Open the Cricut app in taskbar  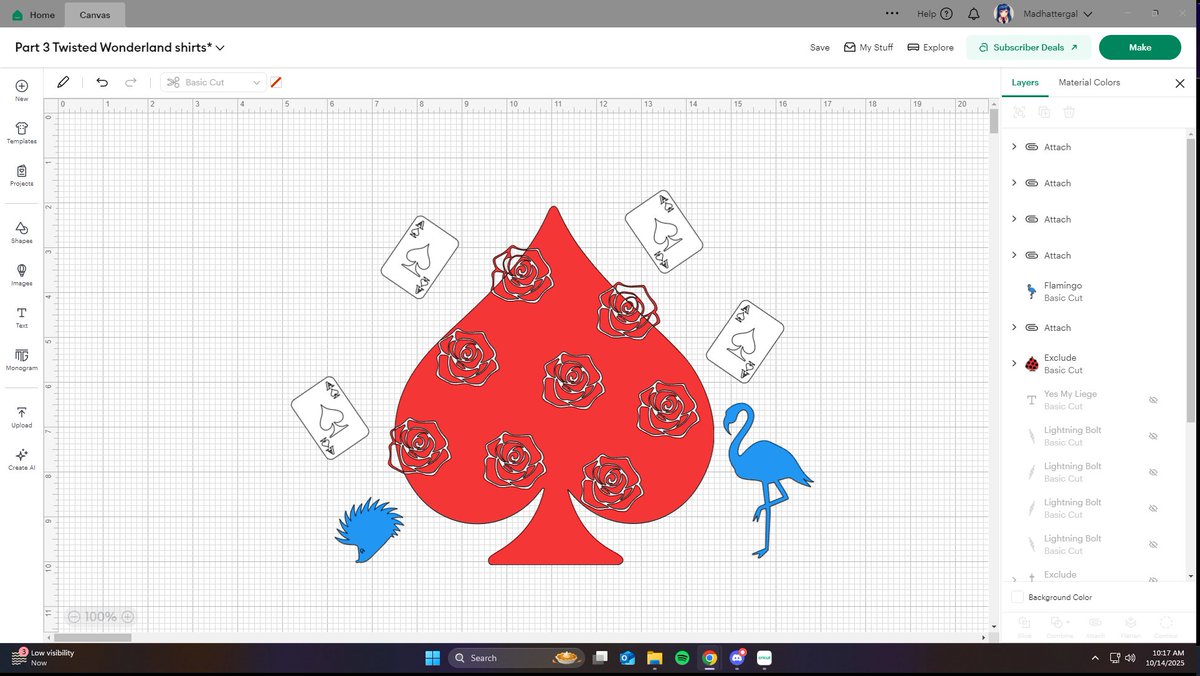(764, 658)
